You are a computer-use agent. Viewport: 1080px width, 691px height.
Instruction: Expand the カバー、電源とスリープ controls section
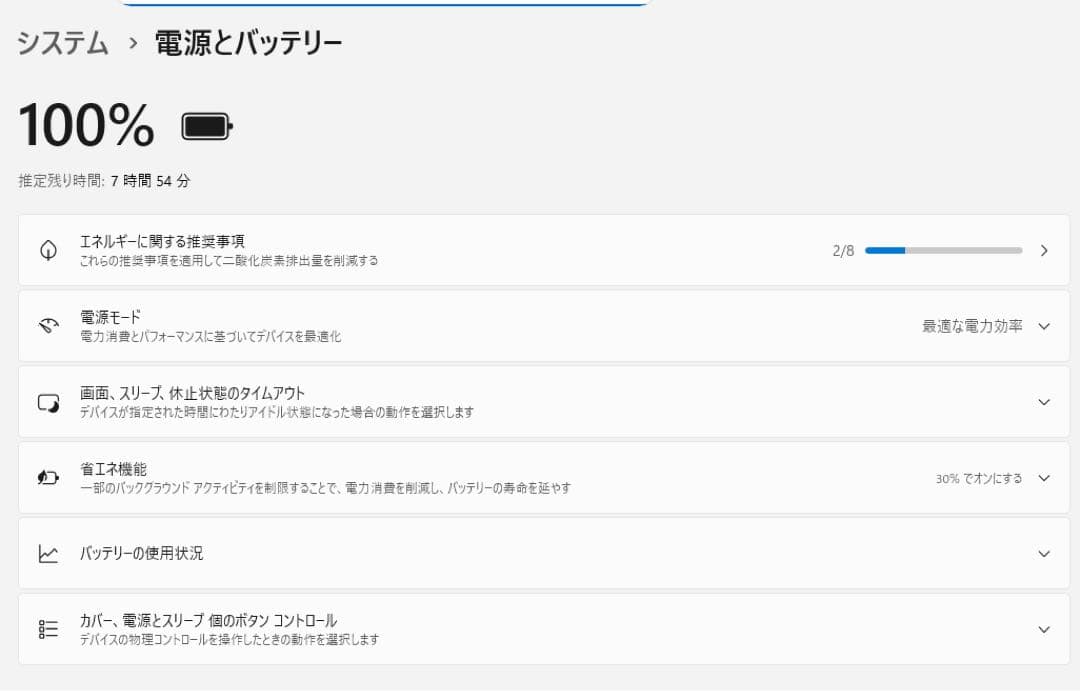pyautogui.click(x=1044, y=628)
